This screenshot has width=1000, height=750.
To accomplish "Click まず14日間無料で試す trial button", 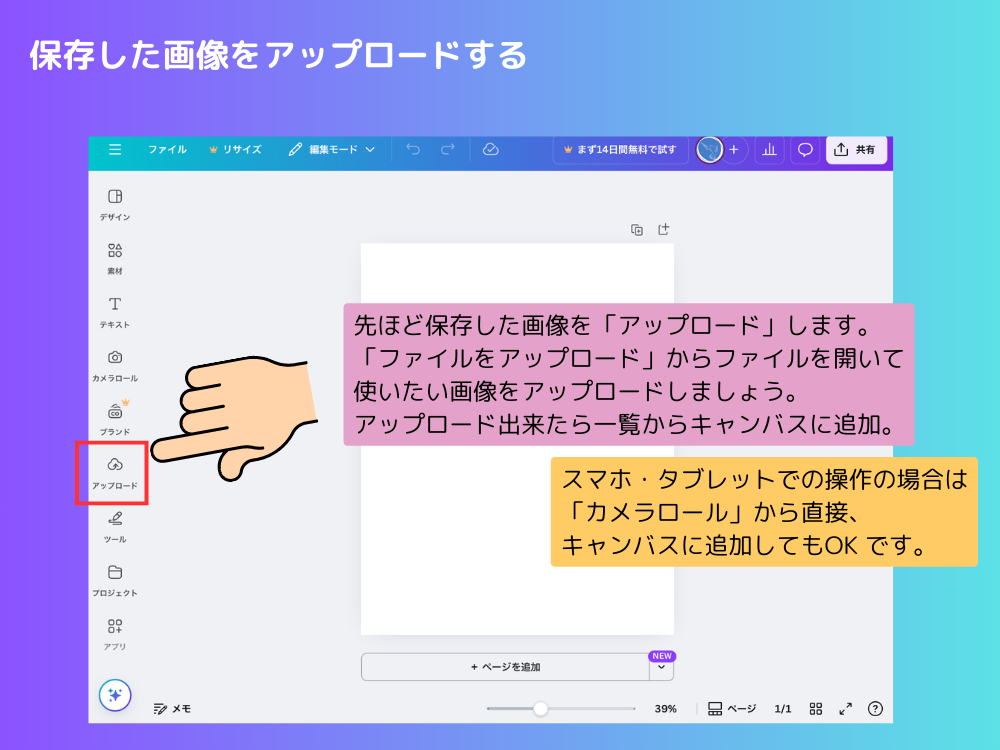I will [622, 149].
